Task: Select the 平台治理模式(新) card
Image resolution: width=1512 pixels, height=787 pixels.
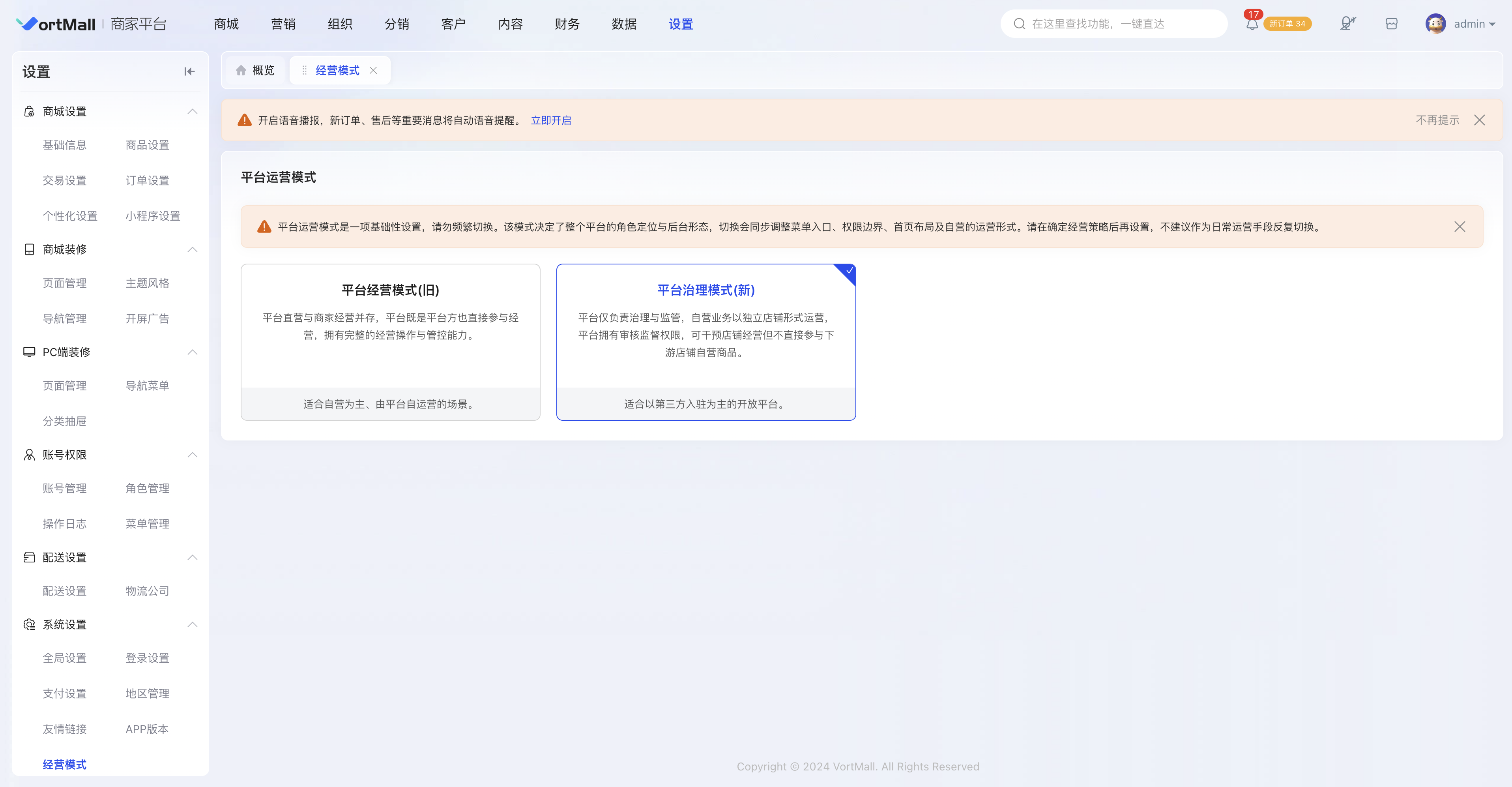Action: (x=706, y=342)
